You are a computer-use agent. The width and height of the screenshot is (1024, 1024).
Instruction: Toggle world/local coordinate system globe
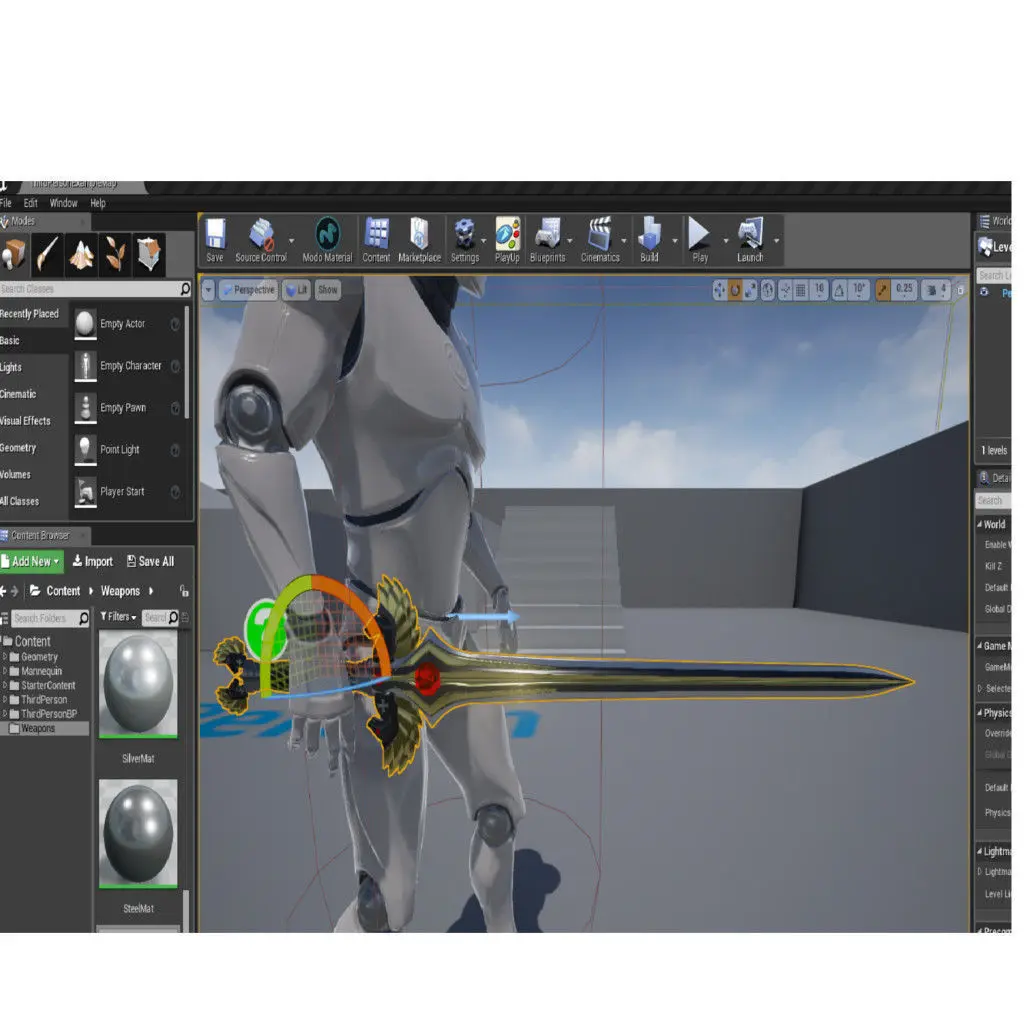pyautogui.click(x=768, y=290)
